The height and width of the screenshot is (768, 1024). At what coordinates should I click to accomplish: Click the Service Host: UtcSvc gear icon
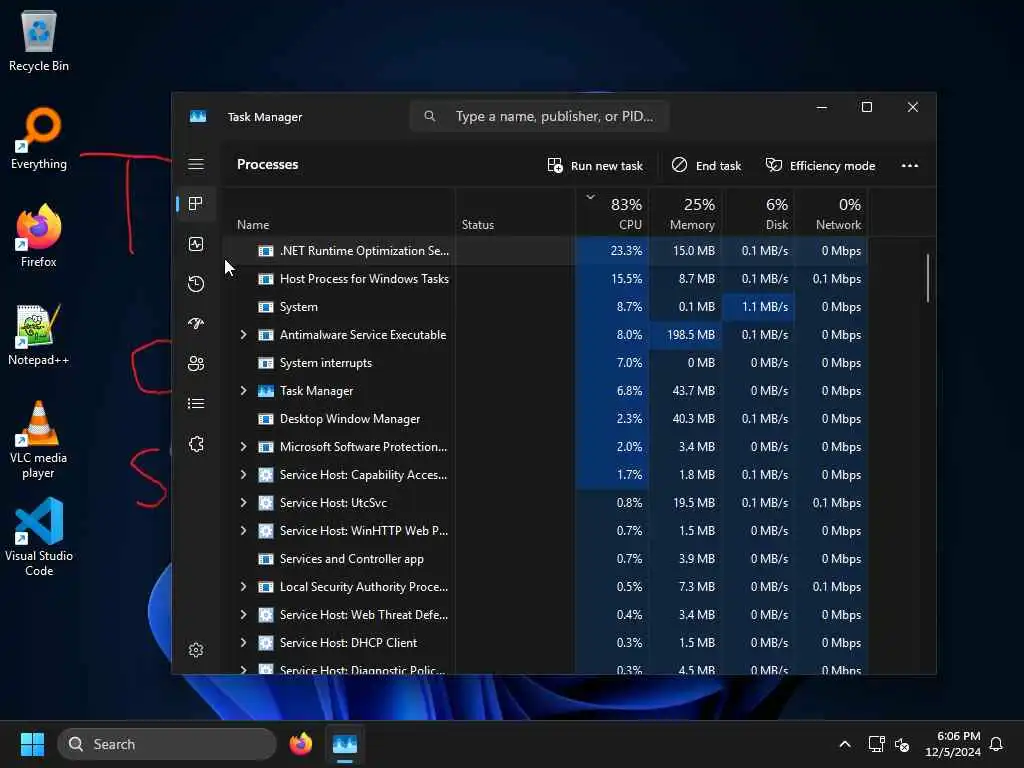pos(266,503)
